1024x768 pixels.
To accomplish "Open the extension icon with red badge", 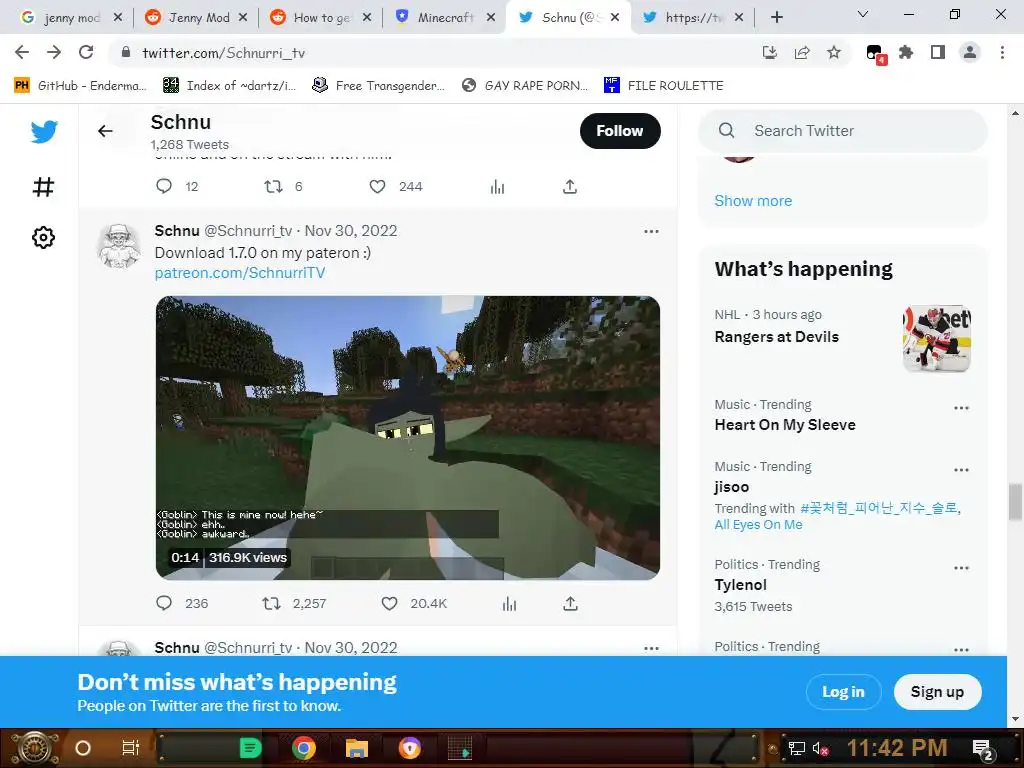I will coord(875,54).
